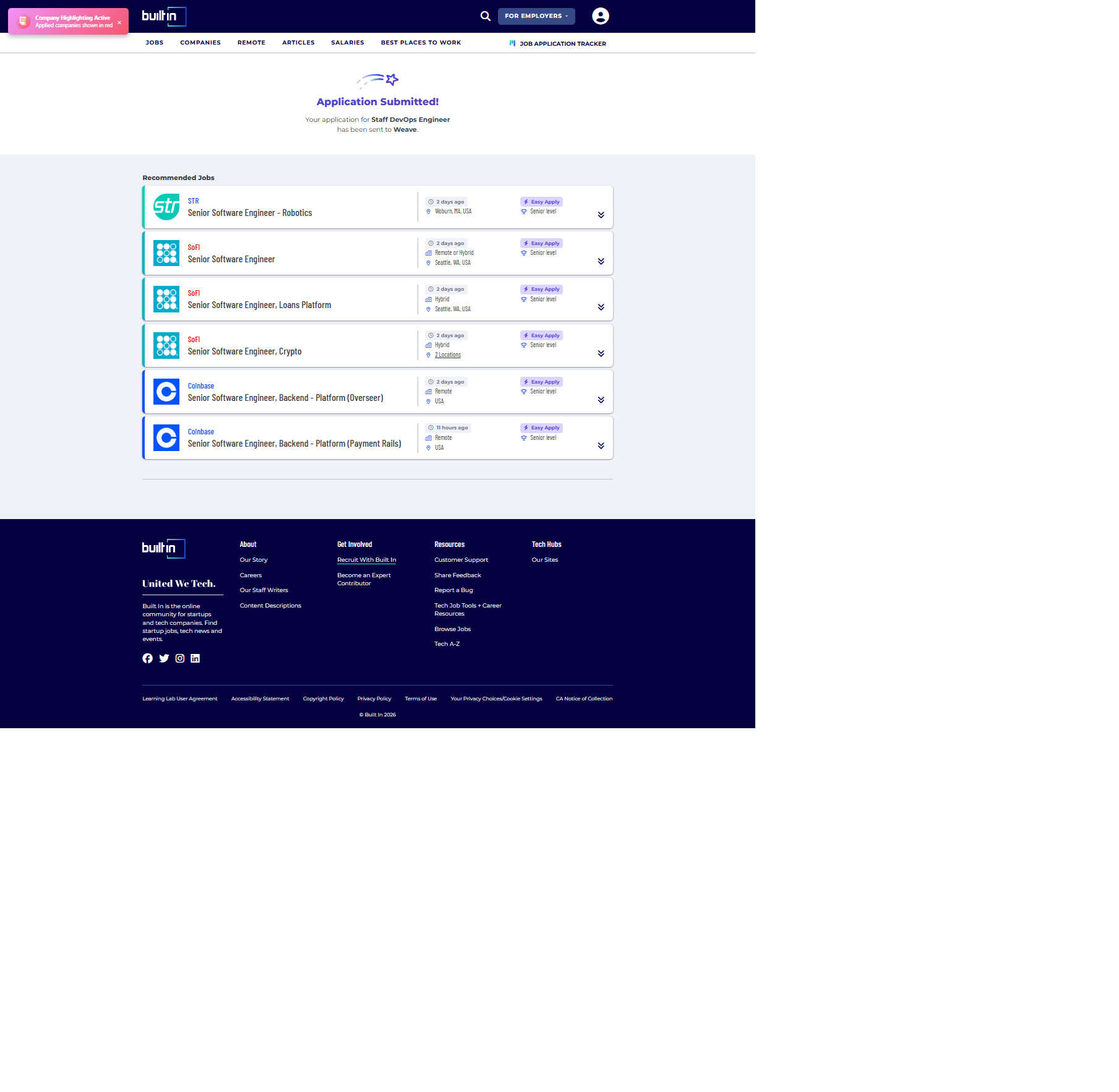The image size is (1119, 1092).
Task: Click the Built In logo in header
Action: tap(163, 16)
